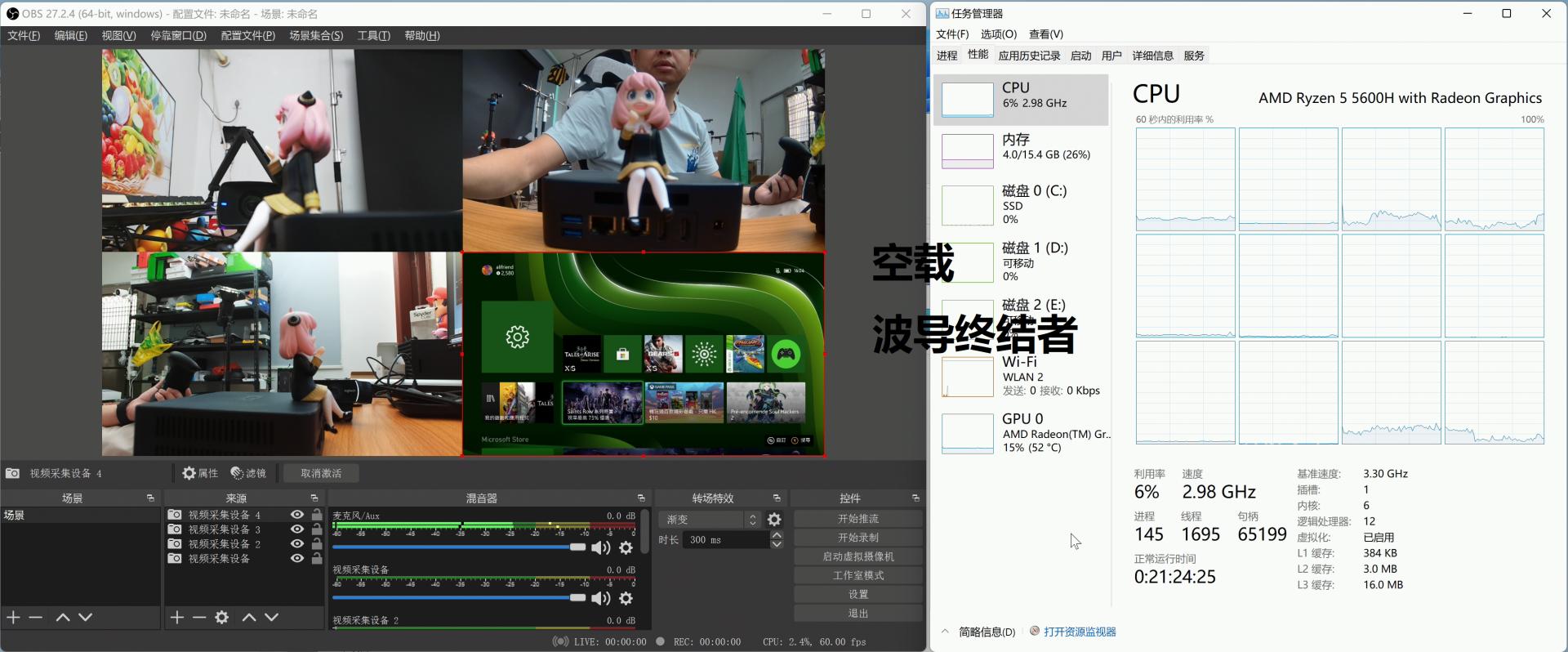Remove selected scene with minus icon
Screen dimensions: 1568x652
[x=36, y=617]
